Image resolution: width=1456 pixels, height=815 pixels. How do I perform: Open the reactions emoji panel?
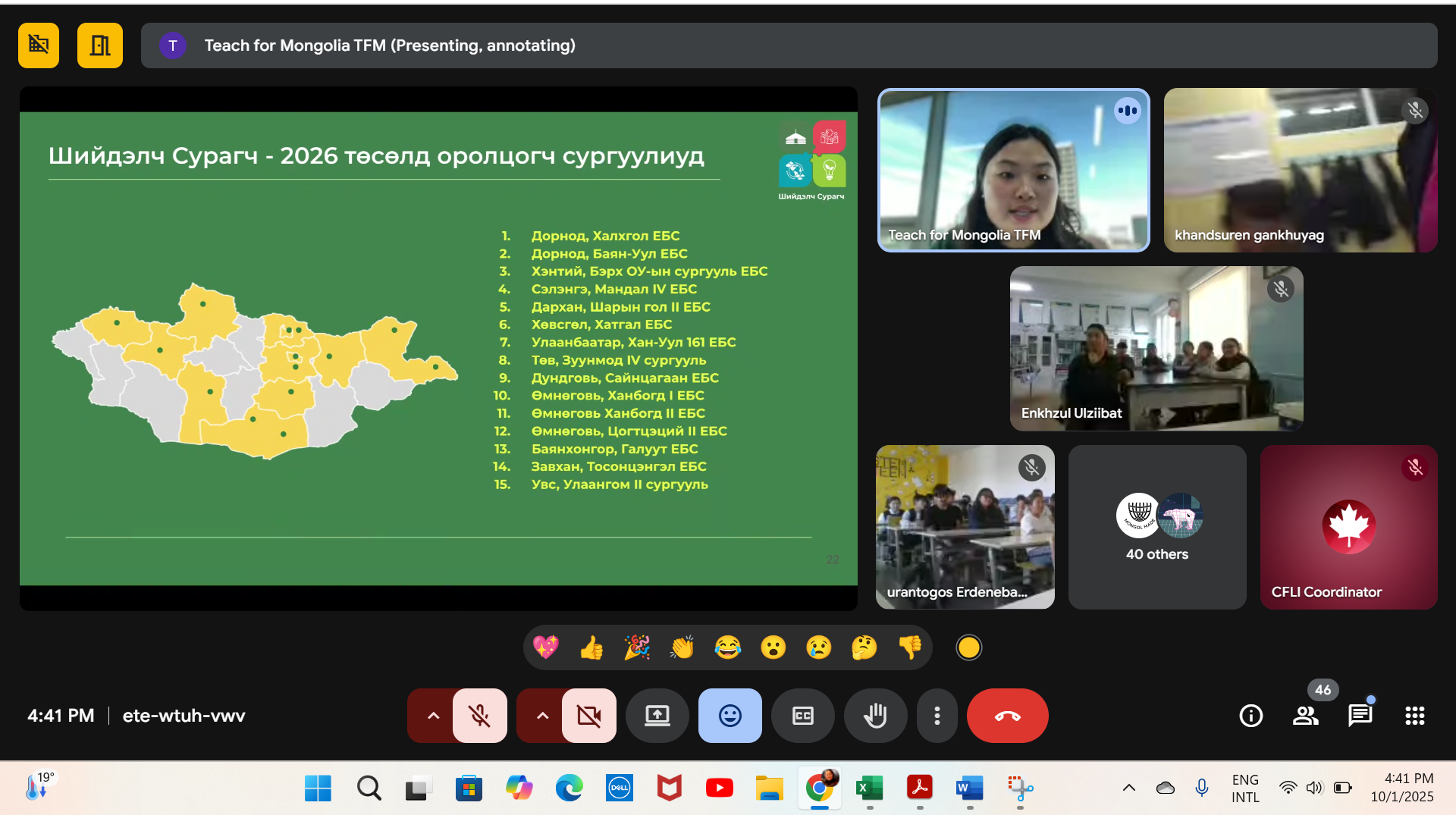pyautogui.click(x=729, y=715)
